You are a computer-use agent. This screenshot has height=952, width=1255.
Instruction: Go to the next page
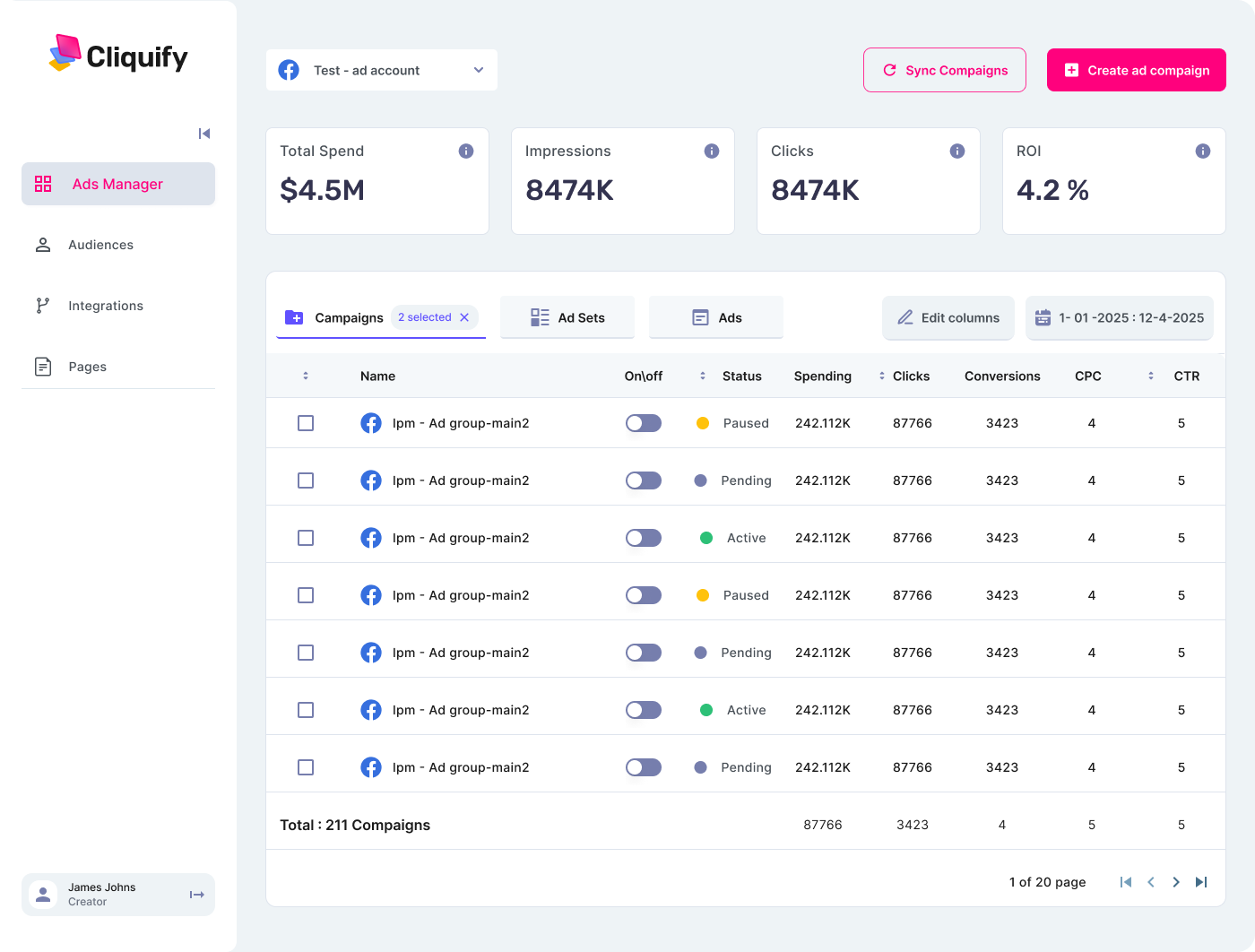click(1176, 882)
